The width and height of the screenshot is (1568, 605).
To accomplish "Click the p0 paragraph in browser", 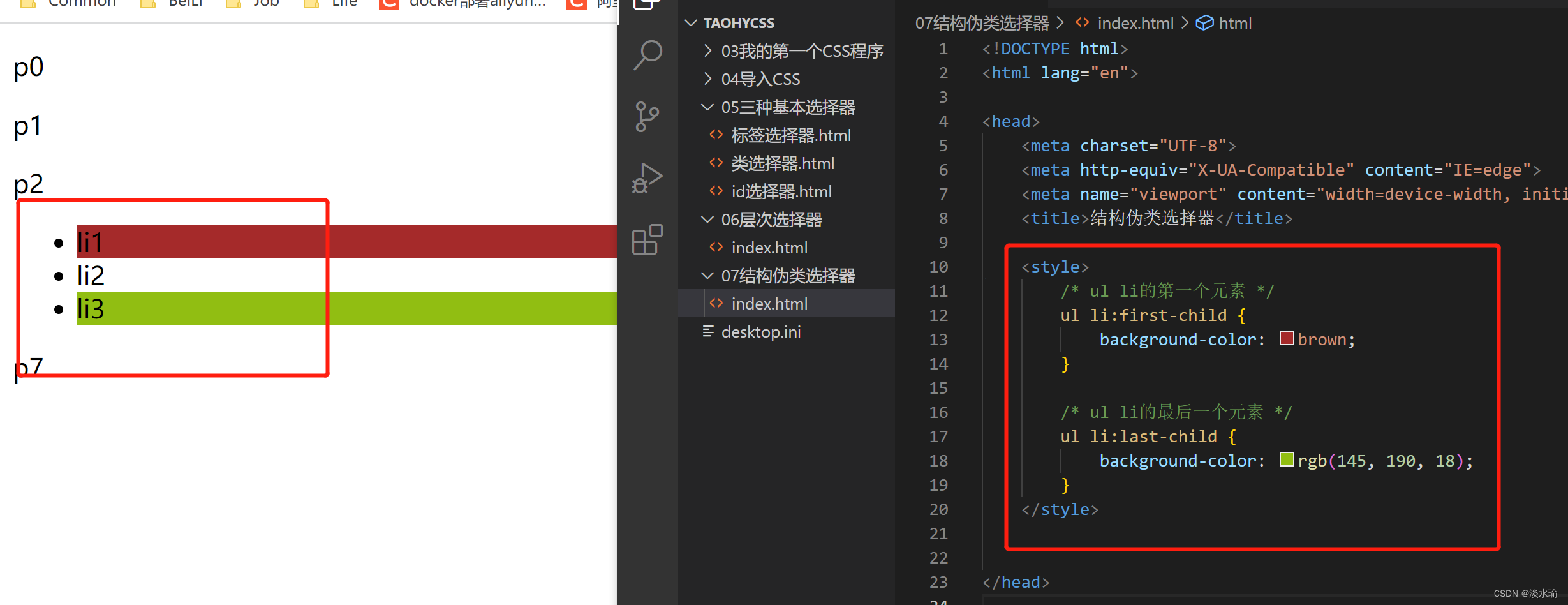I will [x=29, y=67].
